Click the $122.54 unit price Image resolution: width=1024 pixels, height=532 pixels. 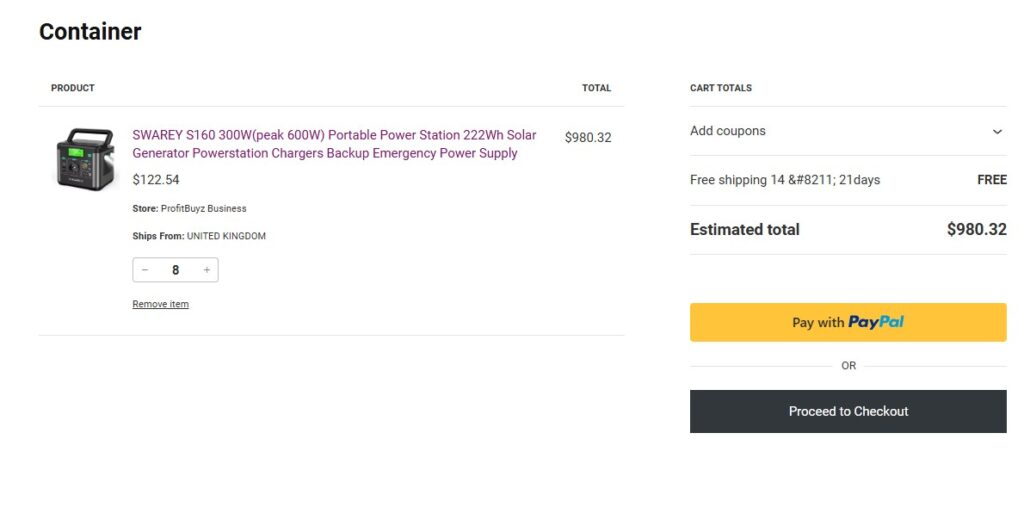(x=156, y=180)
